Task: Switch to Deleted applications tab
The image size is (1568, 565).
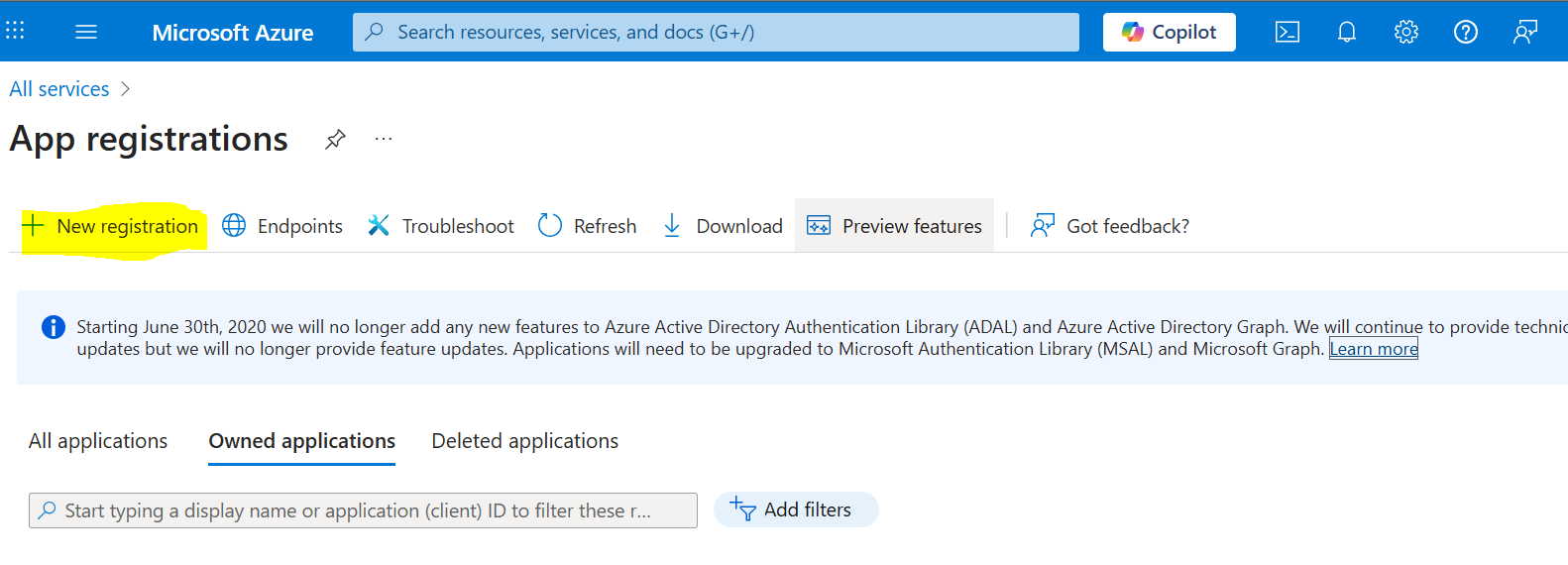Action: pyautogui.click(x=525, y=441)
